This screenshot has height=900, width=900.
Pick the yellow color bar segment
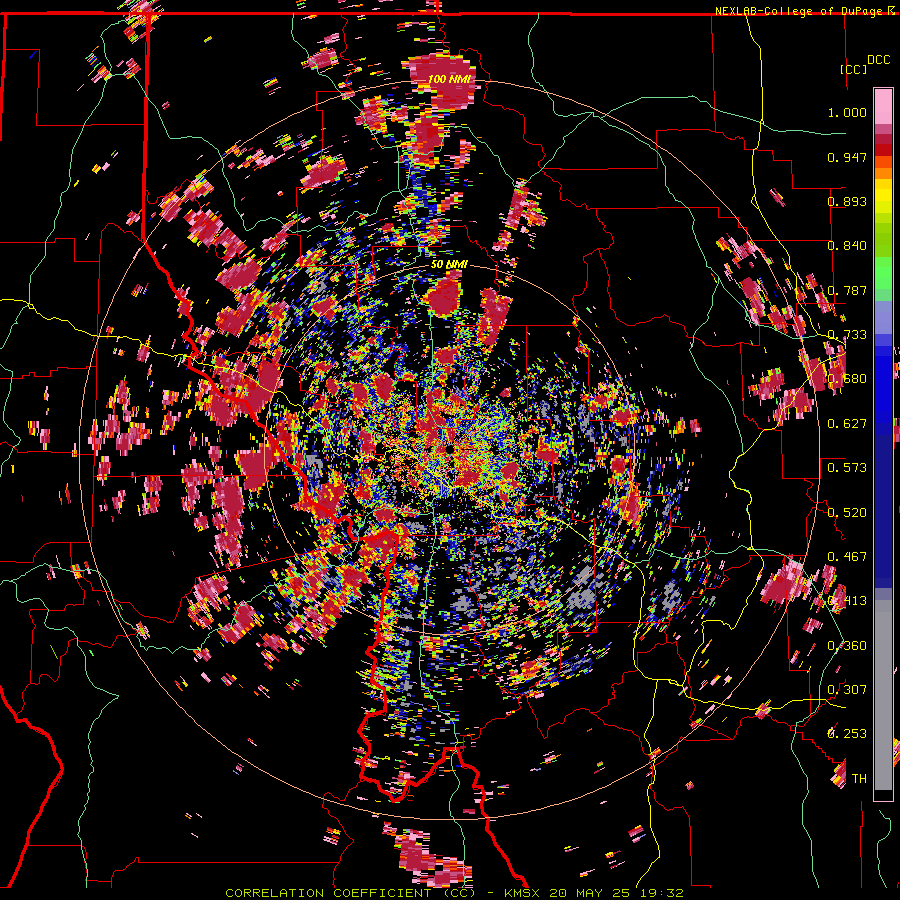pyautogui.click(x=883, y=197)
